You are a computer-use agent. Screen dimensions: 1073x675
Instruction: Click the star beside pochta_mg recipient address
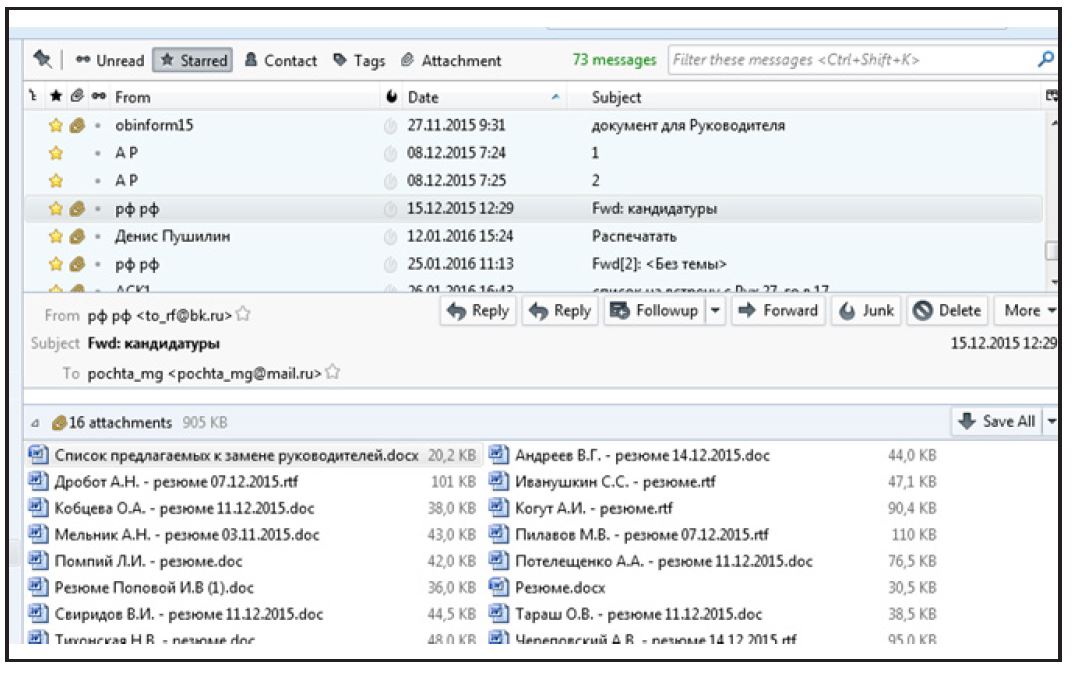(332, 373)
